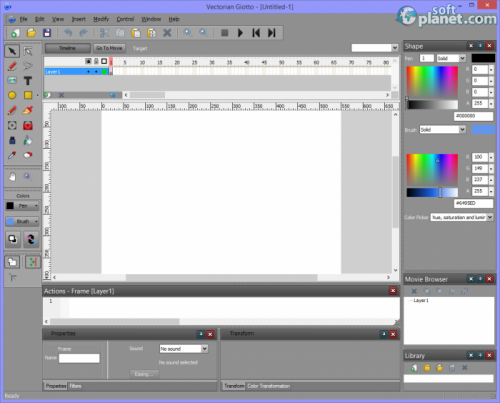Select the line drawing tool
The image size is (500, 403).
[12, 66]
